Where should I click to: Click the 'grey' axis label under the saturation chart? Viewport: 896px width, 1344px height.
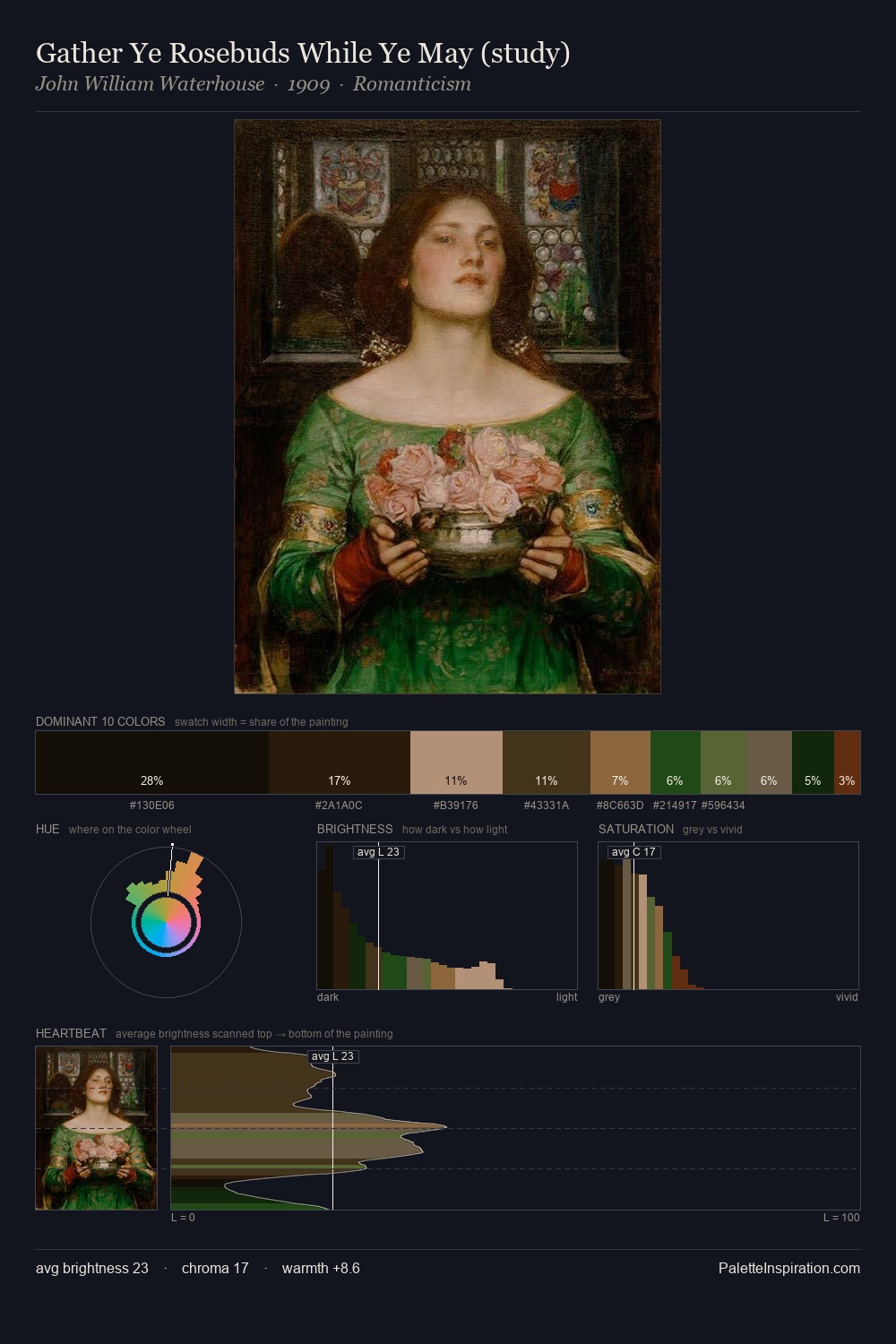(x=609, y=997)
